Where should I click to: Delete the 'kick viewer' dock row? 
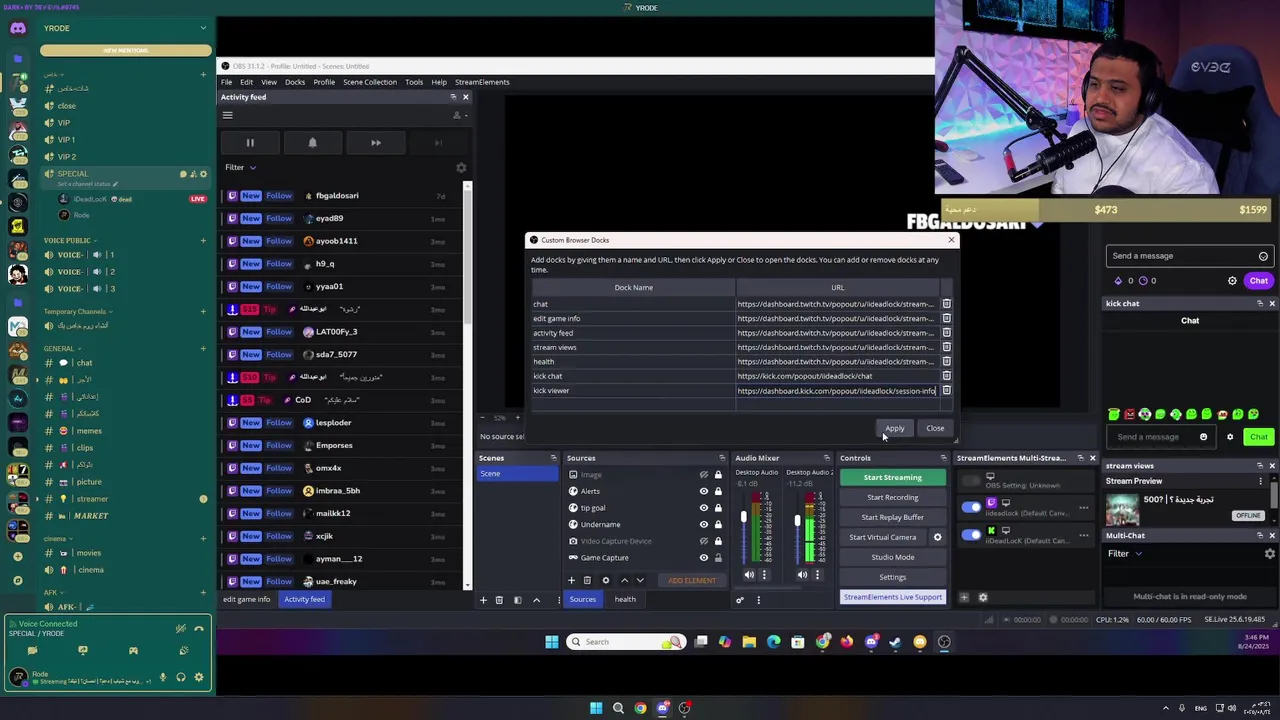point(946,391)
